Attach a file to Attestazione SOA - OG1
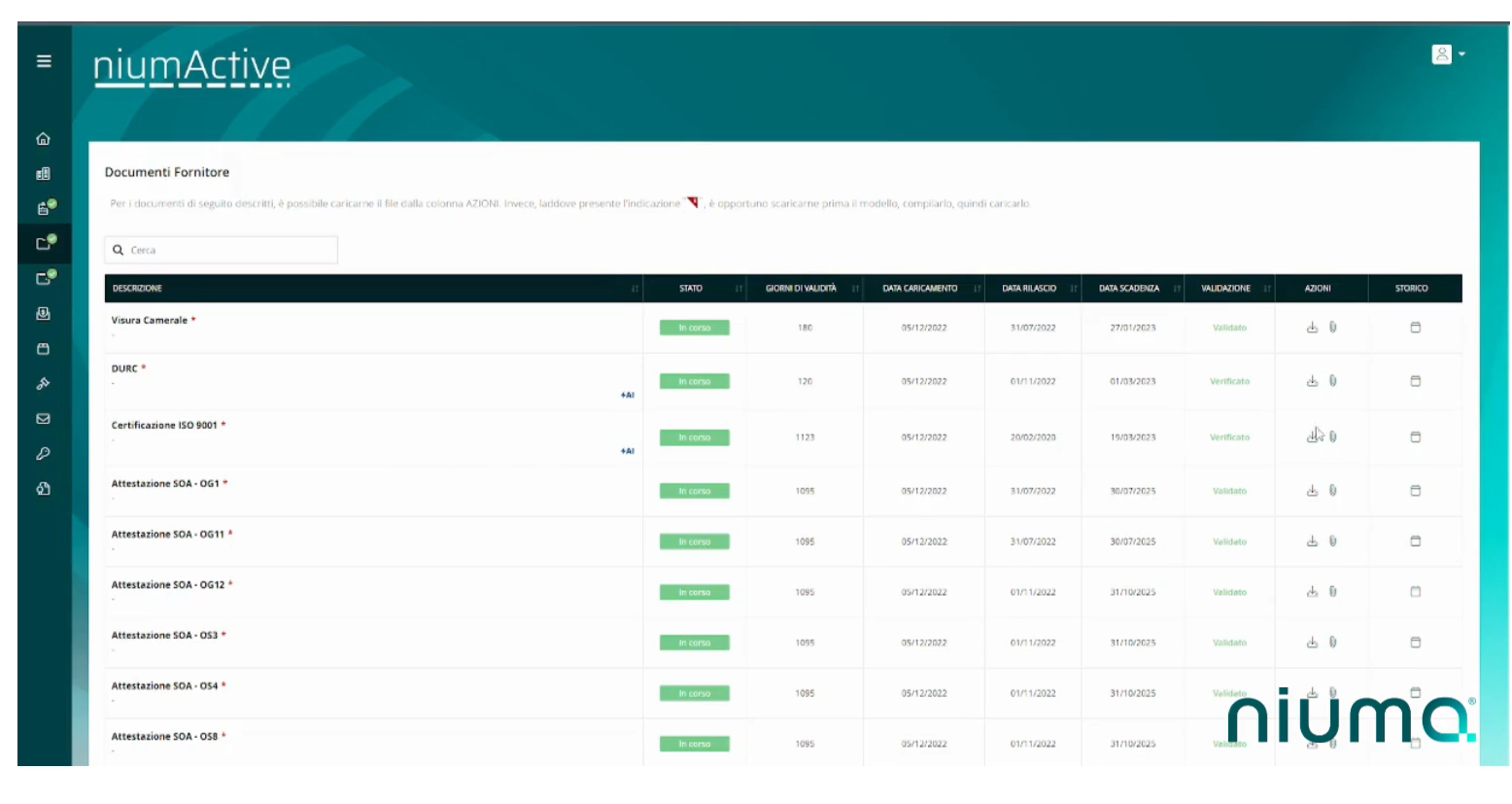This screenshot has height=804, width=1512. (x=1332, y=491)
